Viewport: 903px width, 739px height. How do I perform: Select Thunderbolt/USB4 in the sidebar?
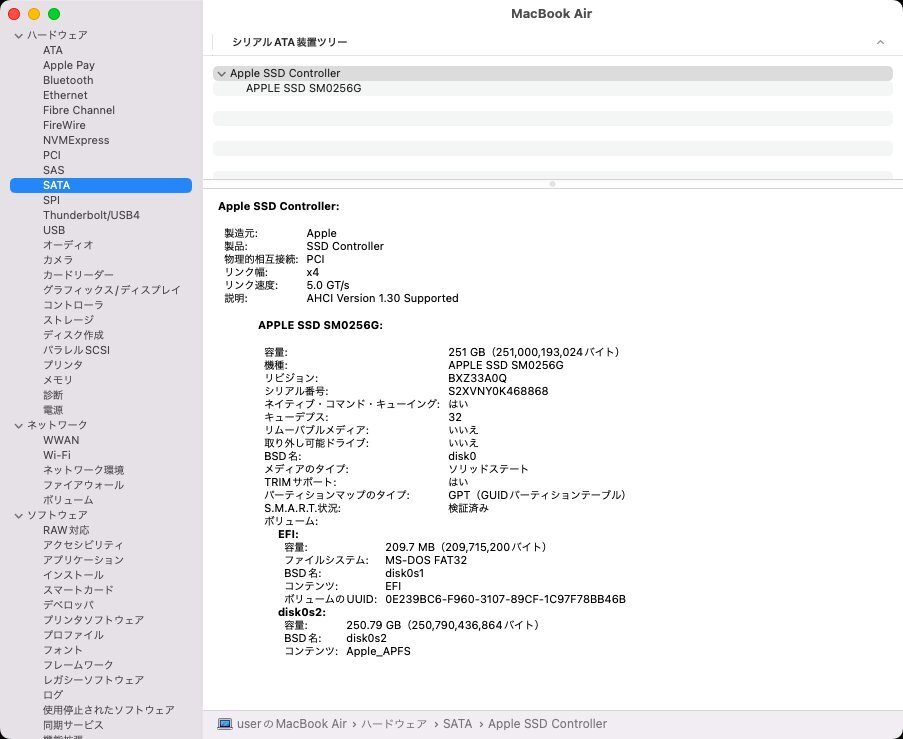pos(91,215)
